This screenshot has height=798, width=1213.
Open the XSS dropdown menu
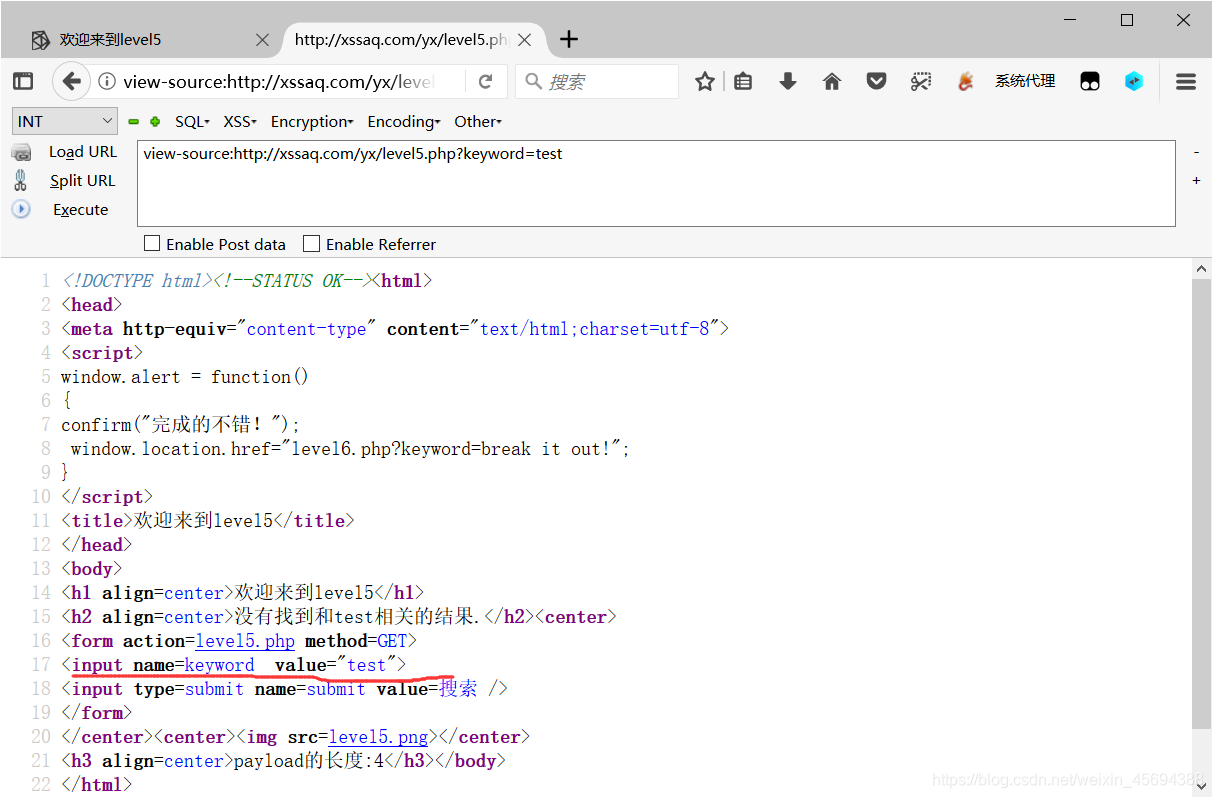click(x=240, y=122)
